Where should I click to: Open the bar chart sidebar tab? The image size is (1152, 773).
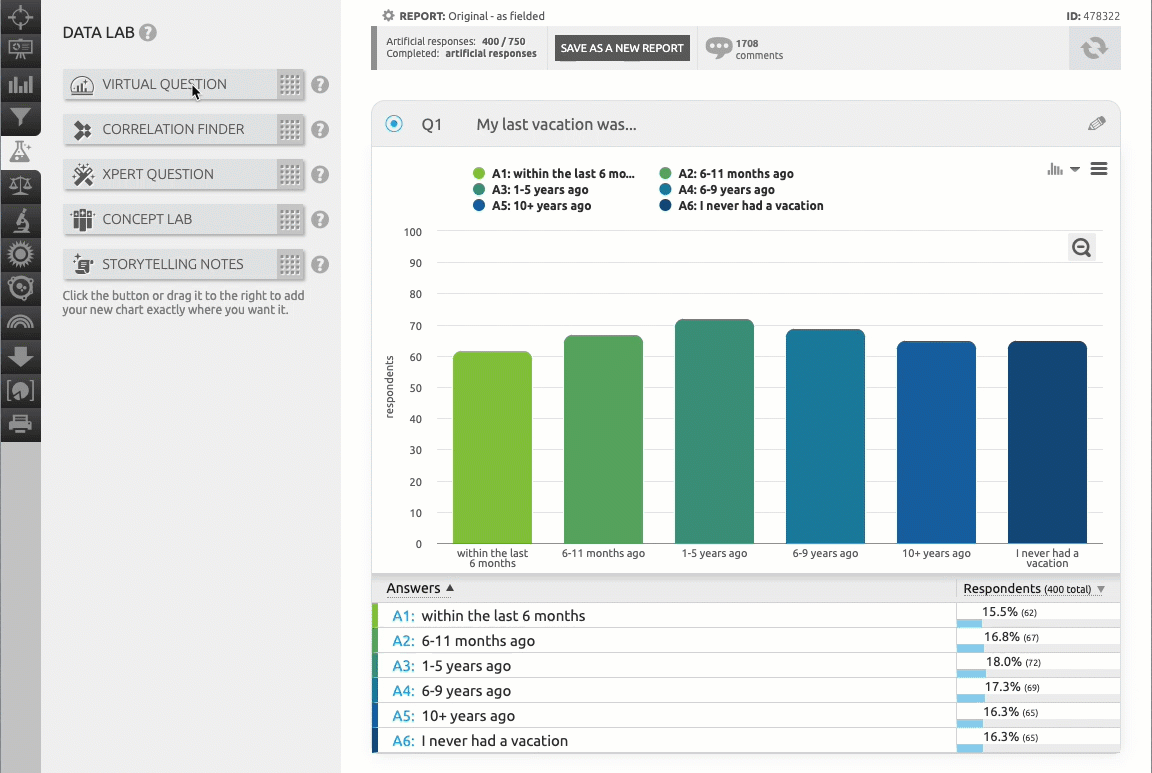pyautogui.click(x=20, y=84)
